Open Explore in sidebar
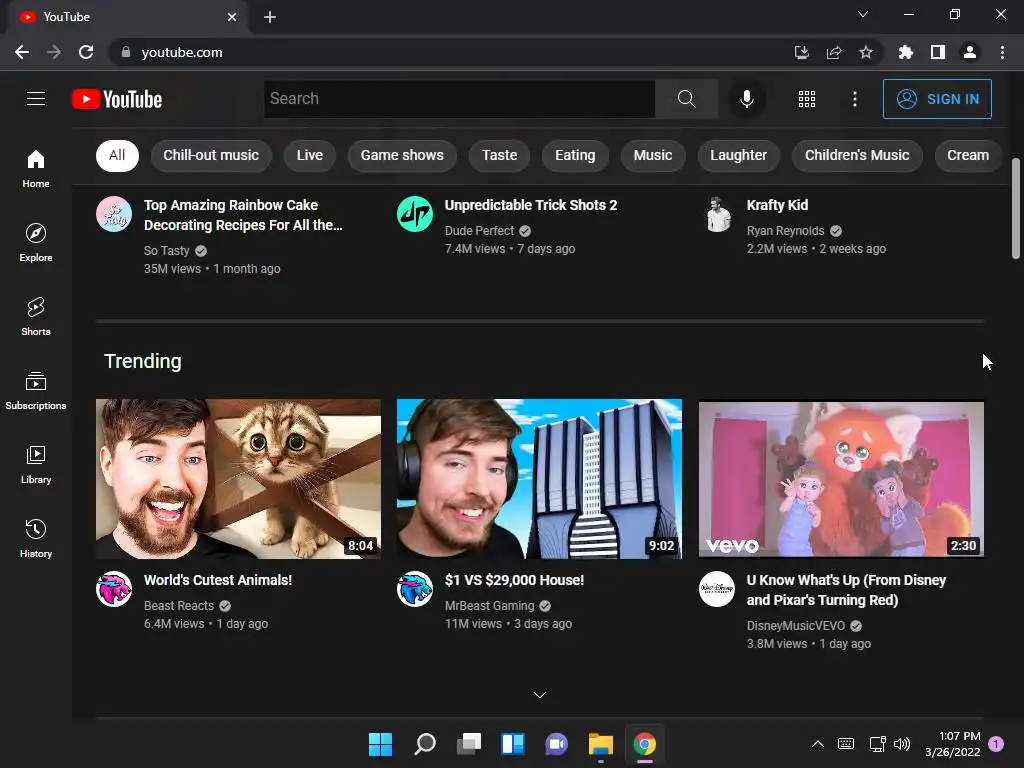The width and height of the screenshot is (1024, 768). click(36, 243)
